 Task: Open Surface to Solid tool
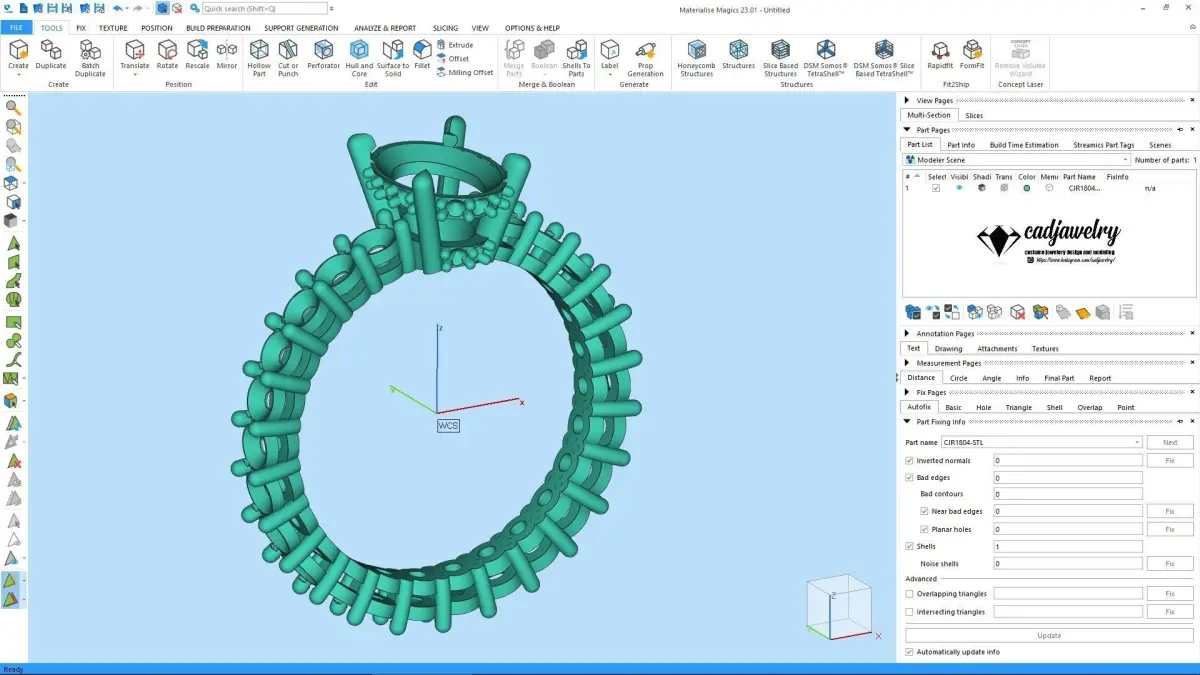393,58
